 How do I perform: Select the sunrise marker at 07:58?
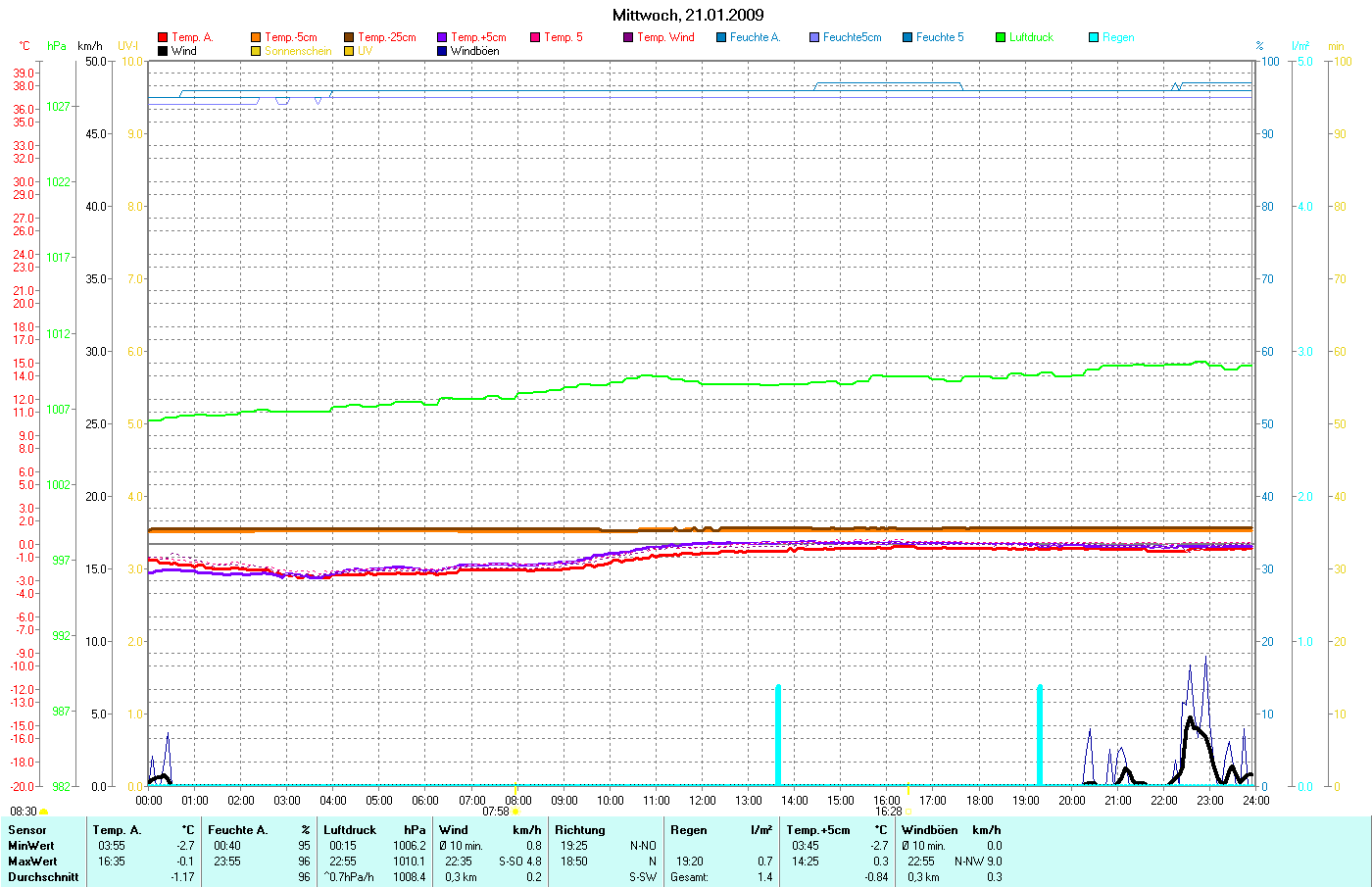(516, 812)
